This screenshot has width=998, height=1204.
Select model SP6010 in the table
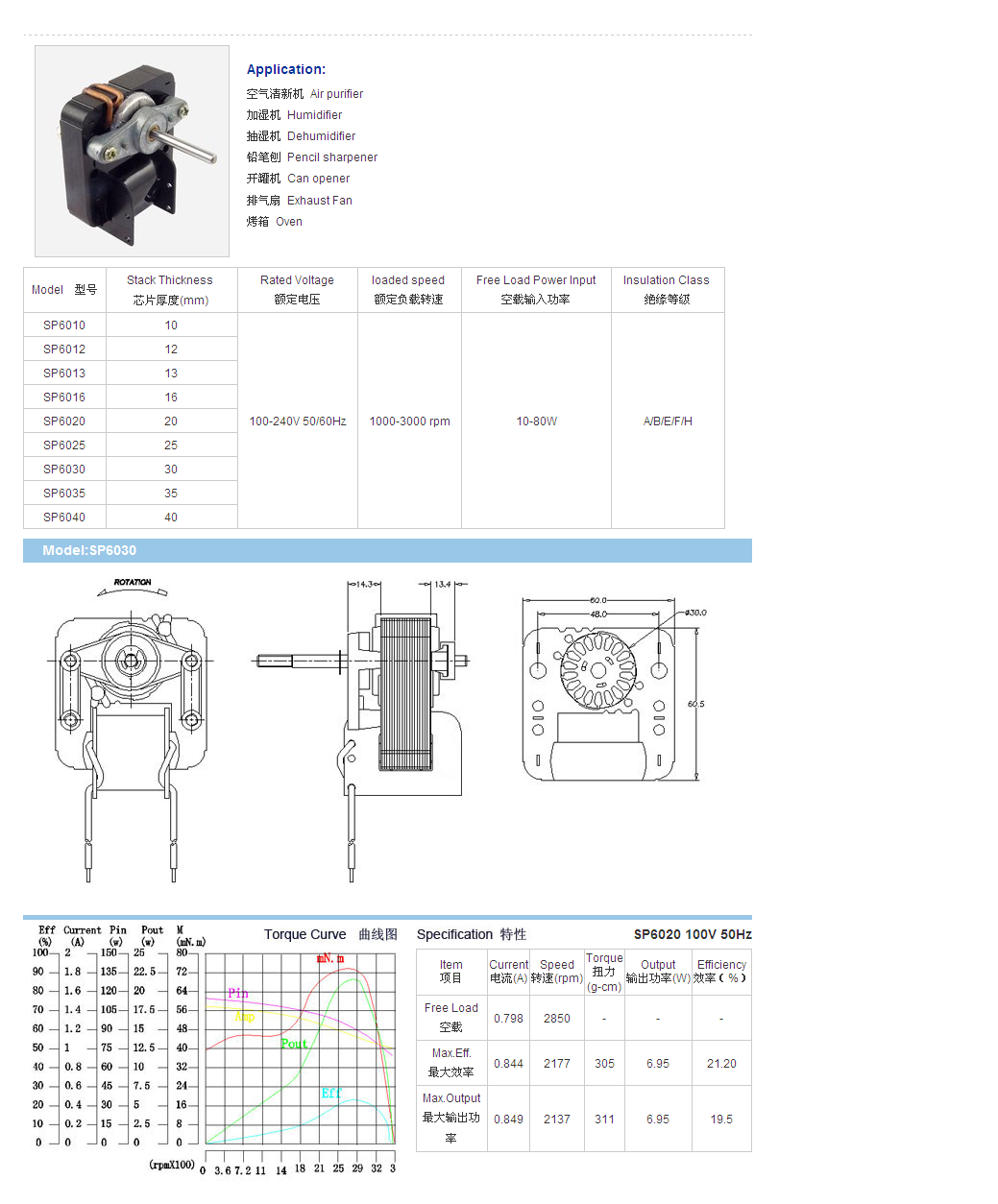[64, 325]
